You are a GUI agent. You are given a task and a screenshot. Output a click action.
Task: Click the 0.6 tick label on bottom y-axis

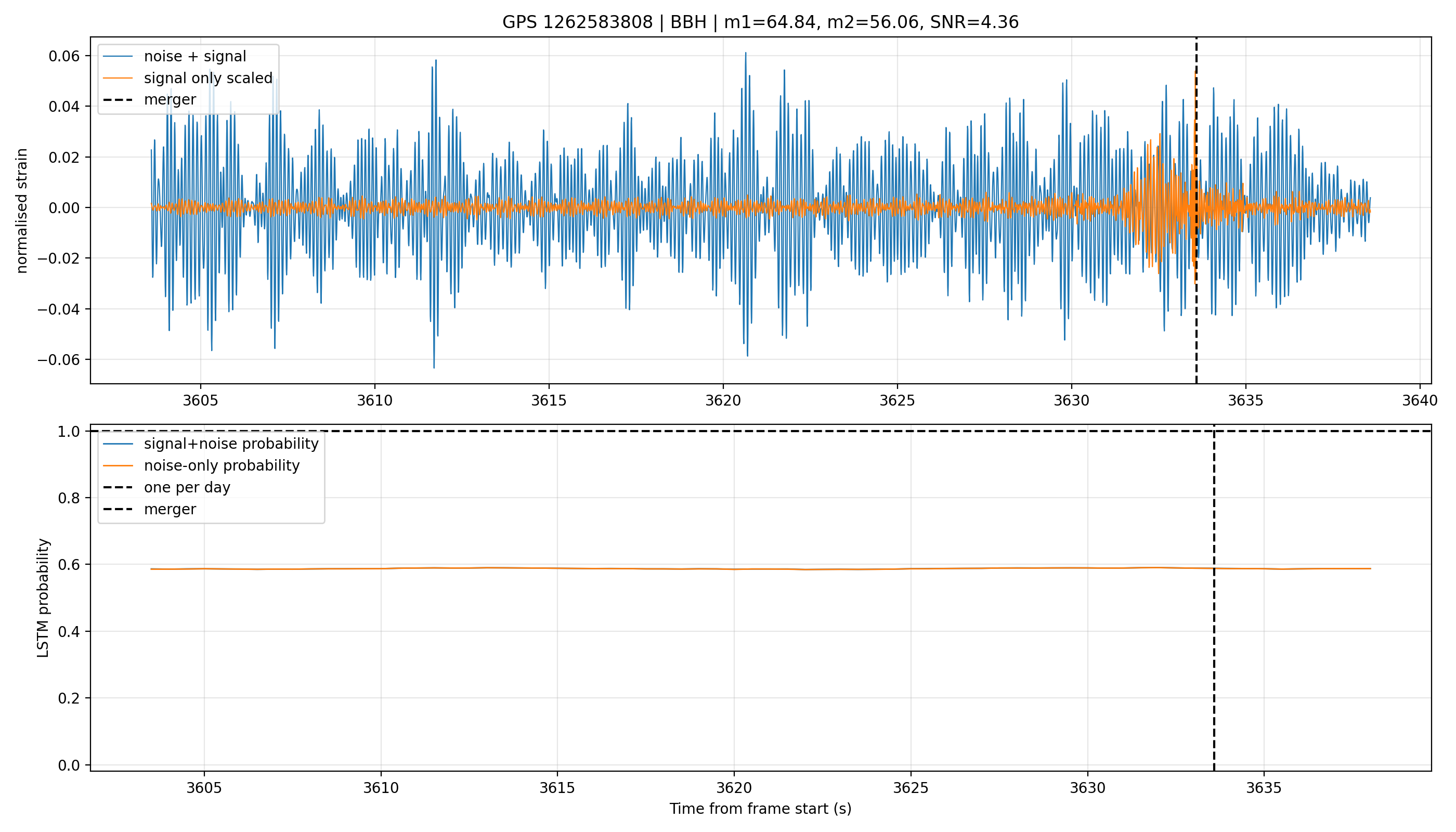point(70,565)
